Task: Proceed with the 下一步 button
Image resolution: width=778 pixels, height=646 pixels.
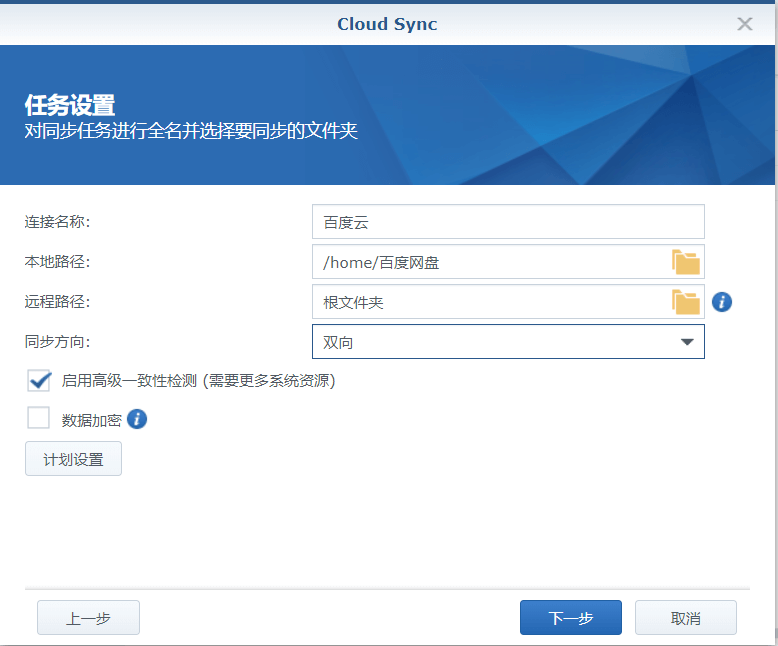Action: tap(571, 618)
